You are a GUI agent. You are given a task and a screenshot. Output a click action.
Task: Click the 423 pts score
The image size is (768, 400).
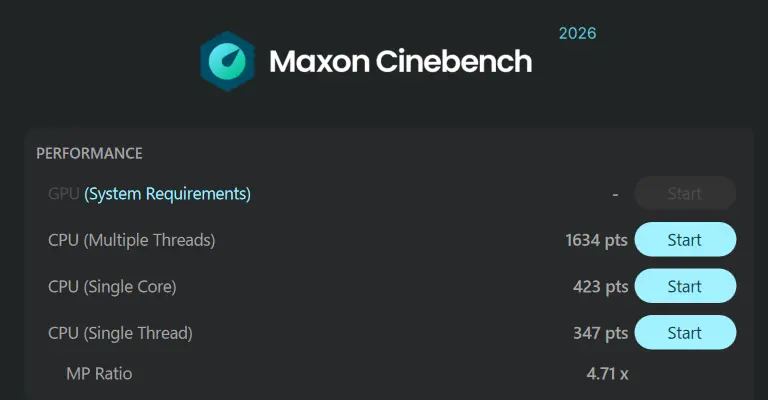point(600,287)
